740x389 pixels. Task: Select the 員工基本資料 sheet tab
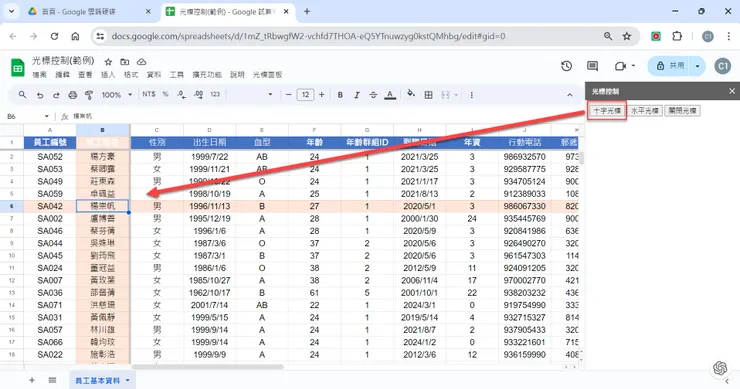[98, 381]
